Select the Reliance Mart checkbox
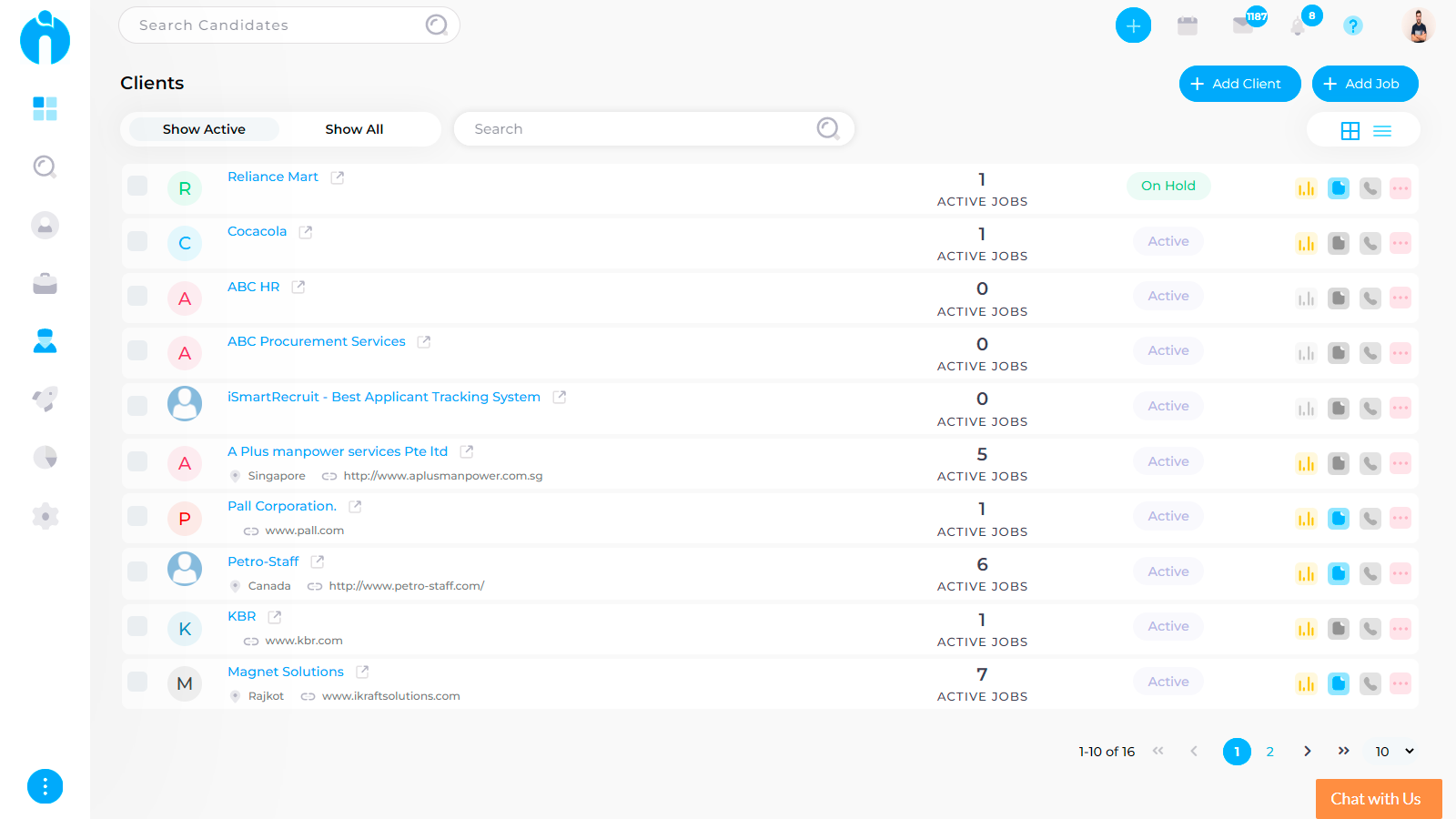The image size is (1456, 819). click(137, 186)
